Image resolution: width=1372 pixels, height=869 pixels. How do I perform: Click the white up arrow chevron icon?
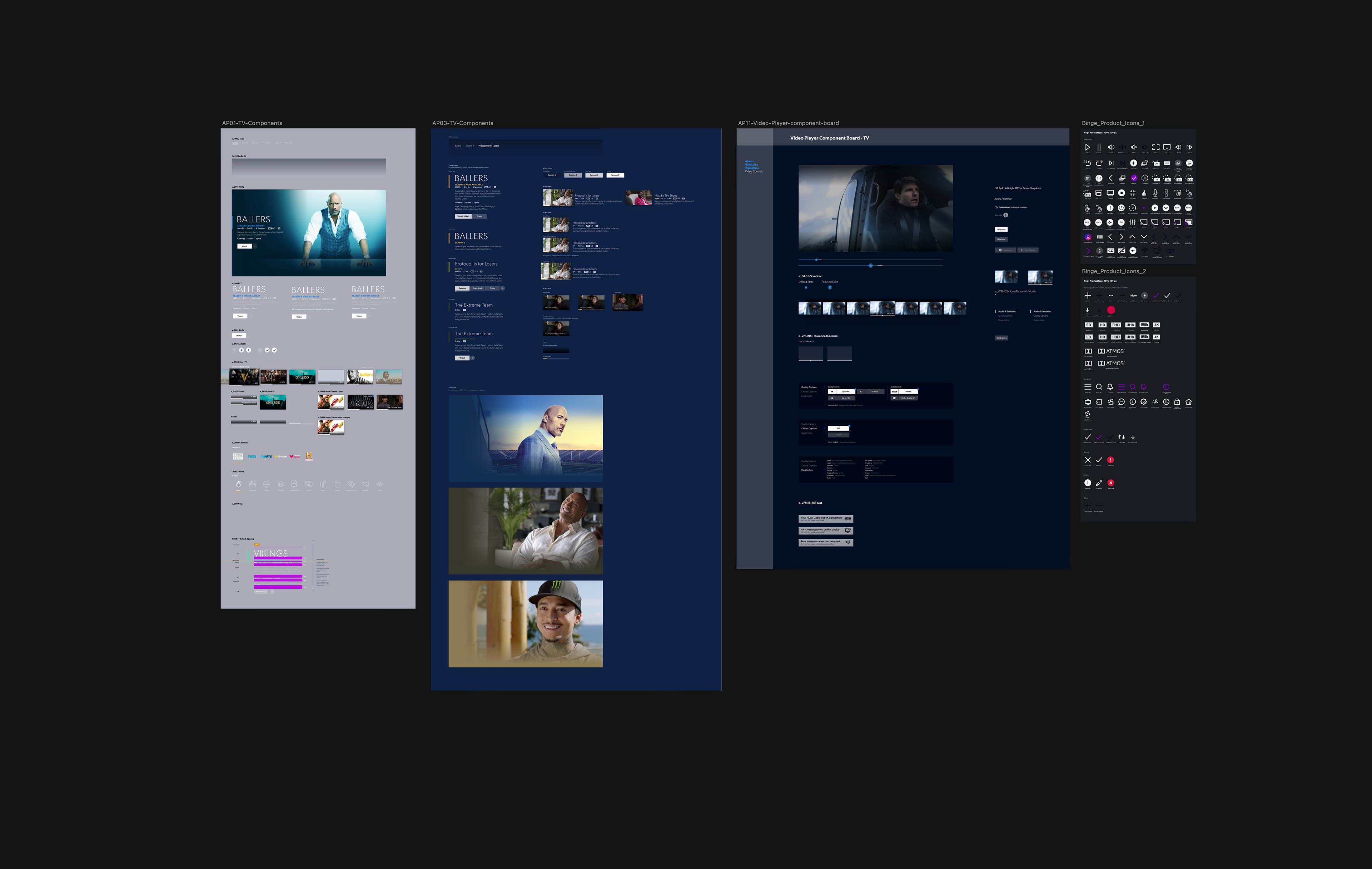1132,237
